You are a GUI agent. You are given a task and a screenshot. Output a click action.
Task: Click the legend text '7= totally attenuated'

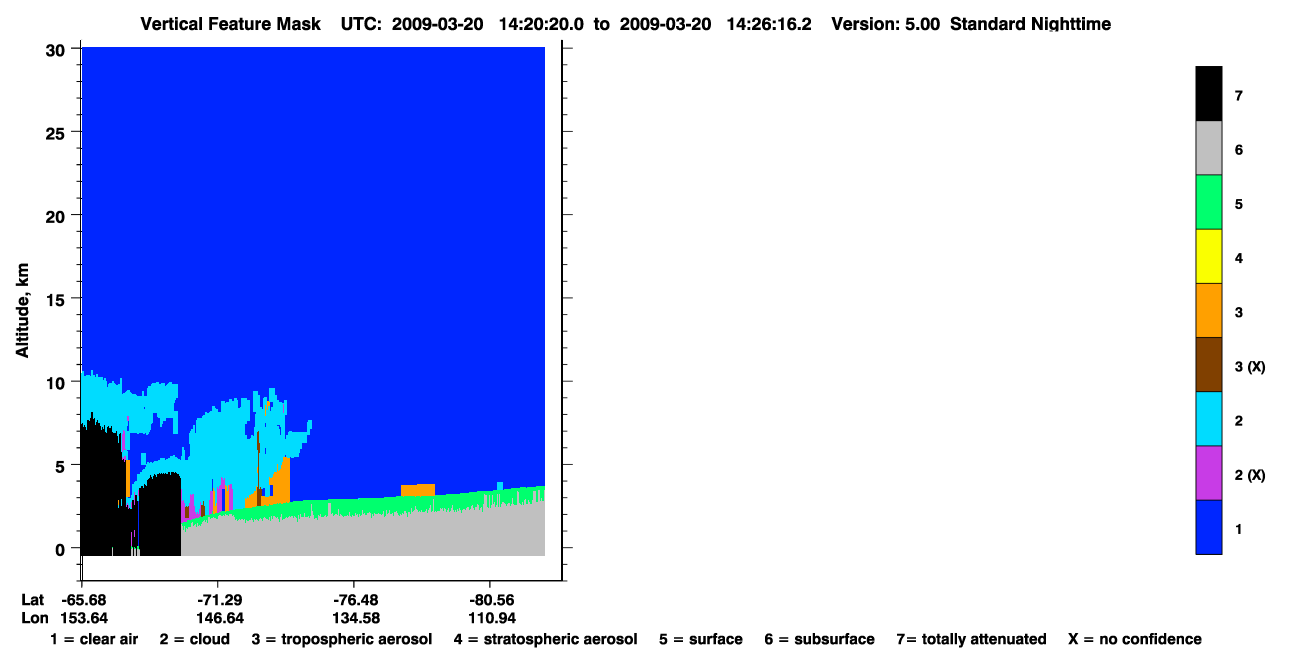[971, 639]
